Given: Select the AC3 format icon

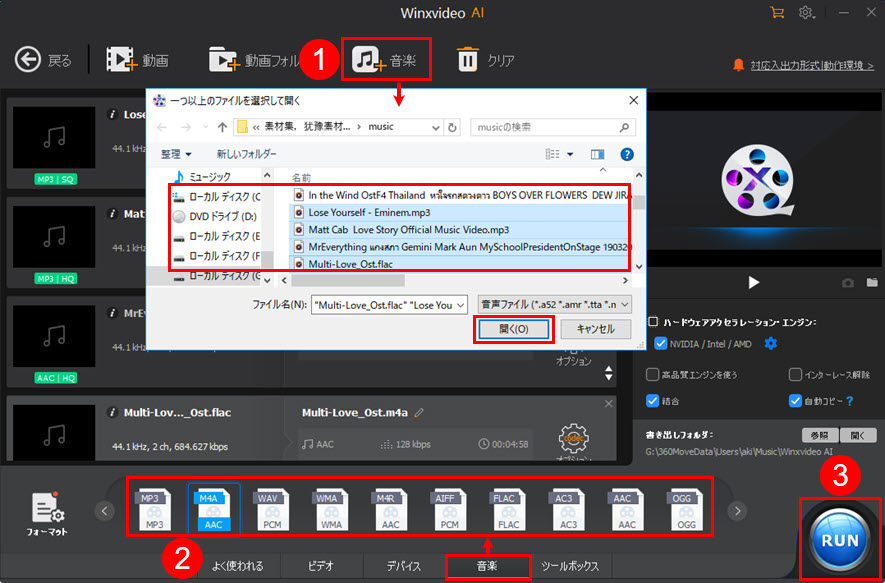Looking at the screenshot, I should (x=568, y=511).
